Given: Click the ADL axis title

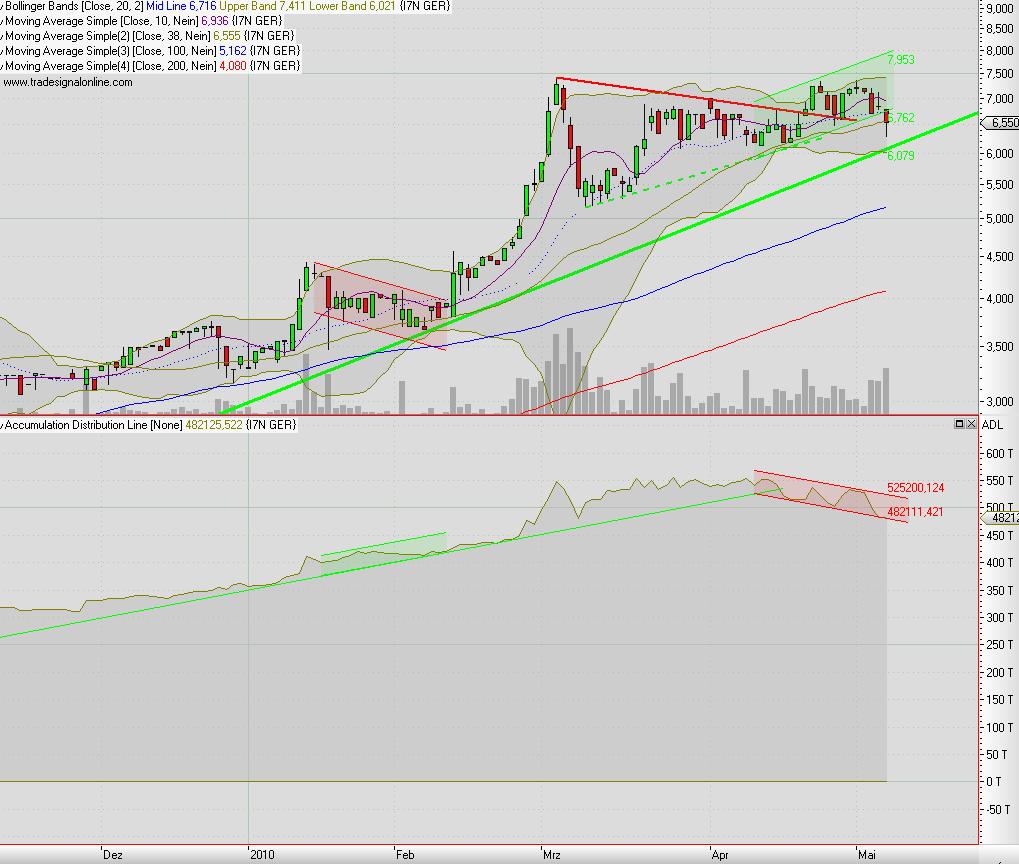Looking at the screenshot, I should [x=992, y=425].
